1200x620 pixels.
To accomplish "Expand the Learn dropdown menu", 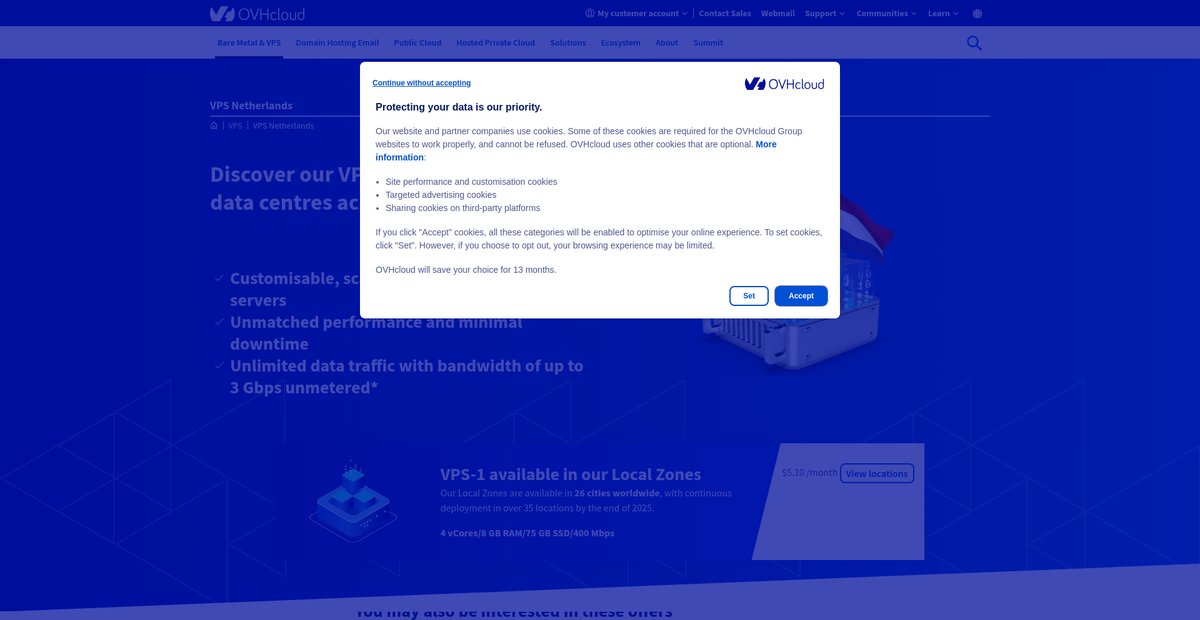I will tap(943, 14).
